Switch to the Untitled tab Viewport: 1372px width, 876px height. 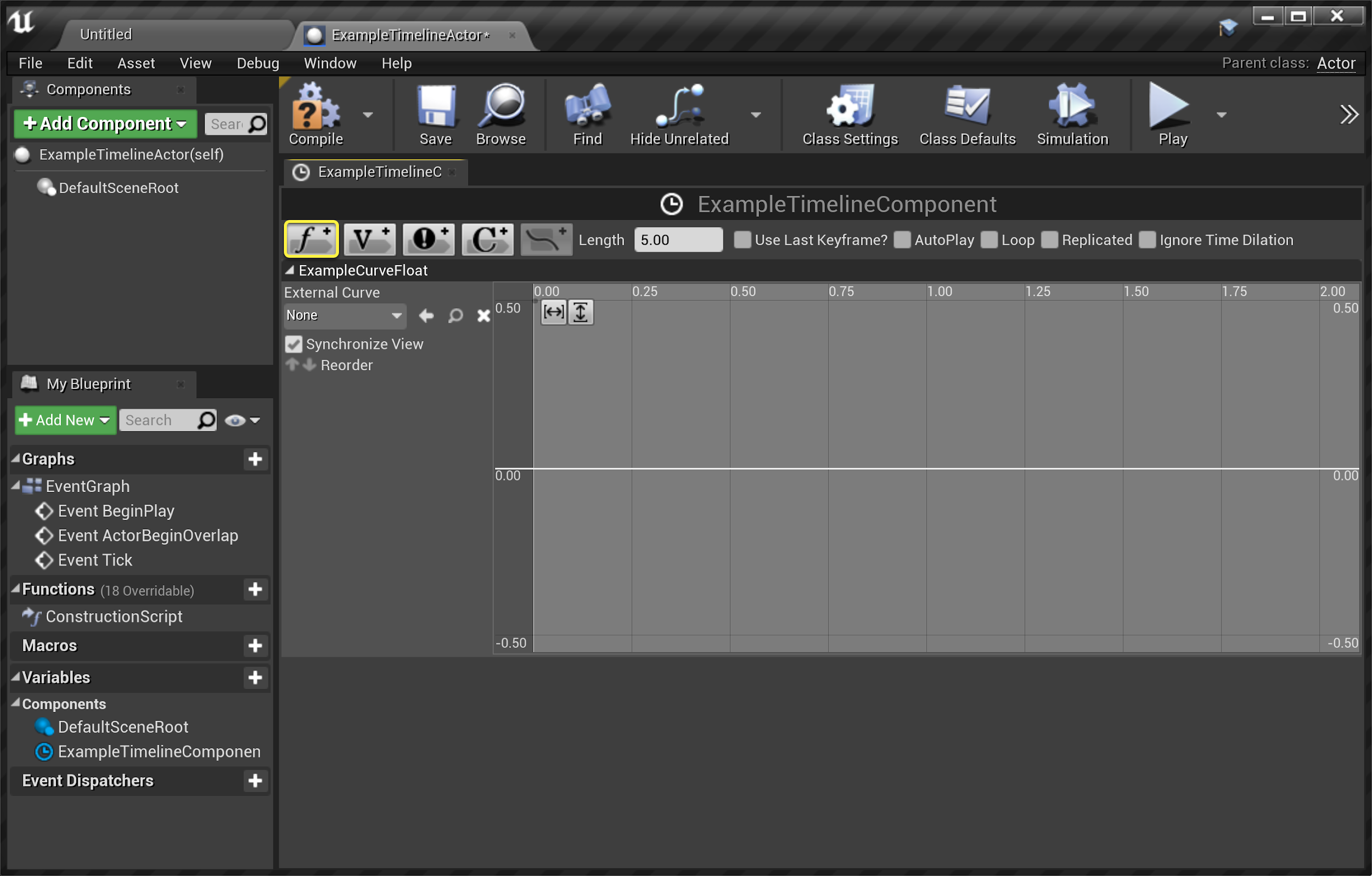pyautogui.click(x=106, y=35)
